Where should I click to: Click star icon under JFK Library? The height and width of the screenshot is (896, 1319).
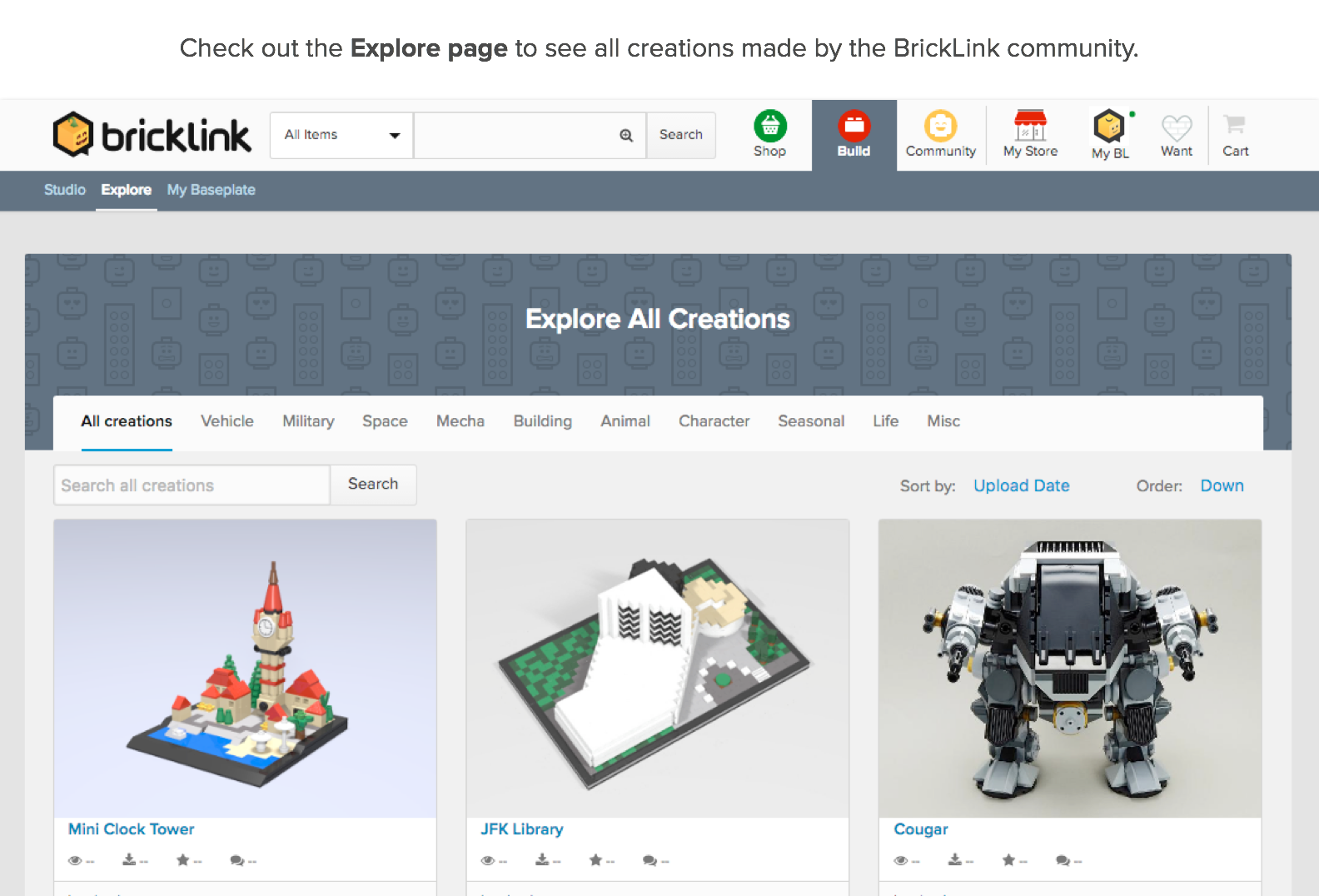click(596, 859)
